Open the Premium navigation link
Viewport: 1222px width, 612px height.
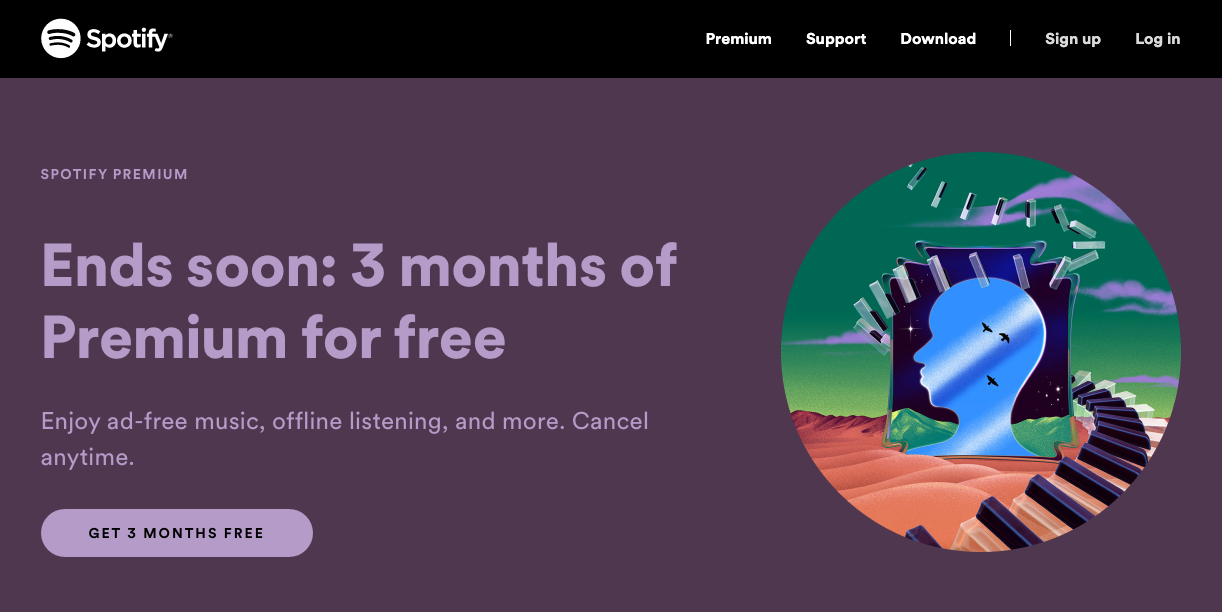(738, 39)
